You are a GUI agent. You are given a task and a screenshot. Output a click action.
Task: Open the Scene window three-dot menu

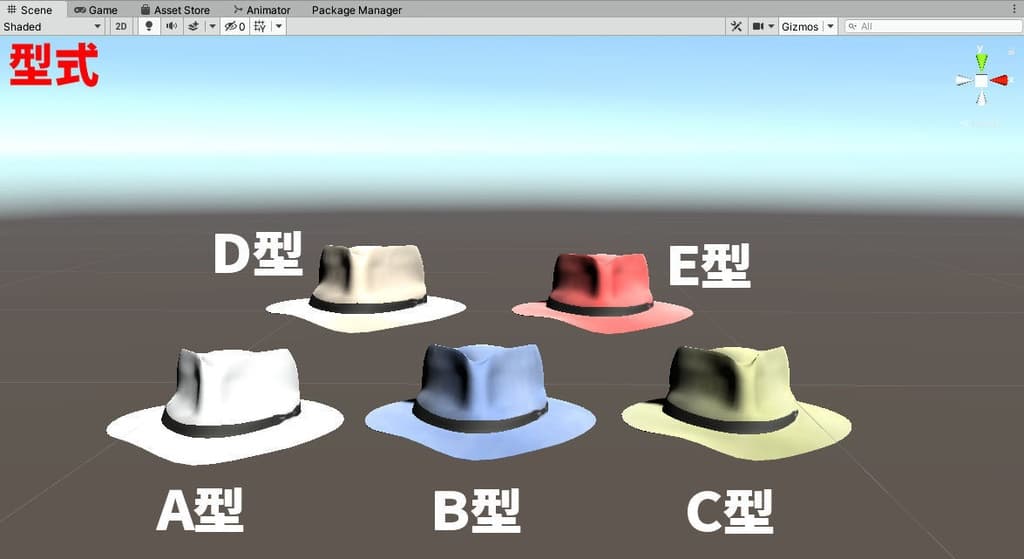[1014, 9]
